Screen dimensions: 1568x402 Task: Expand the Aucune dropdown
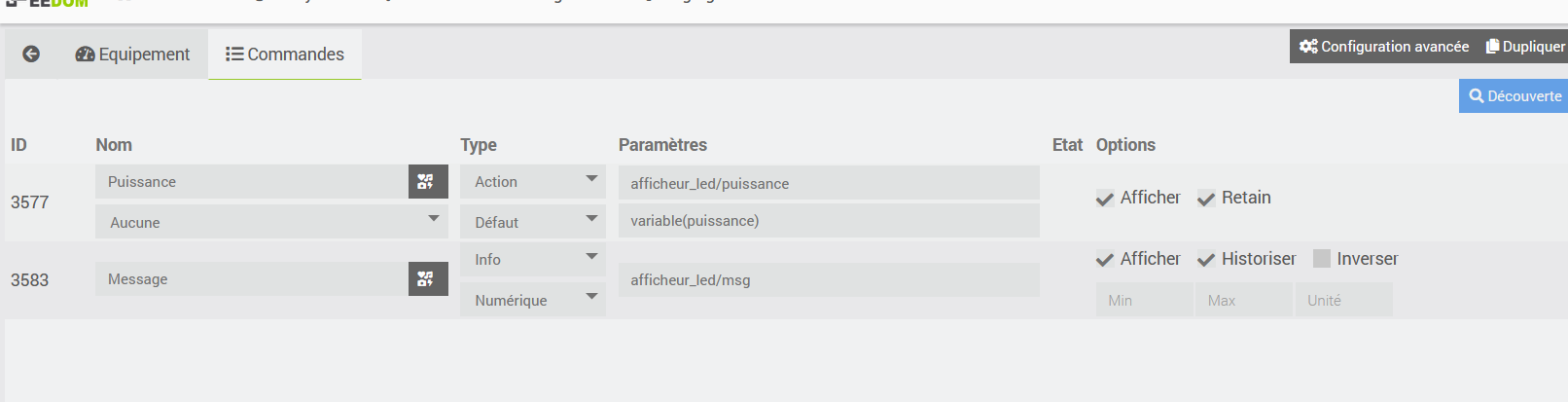271,222
